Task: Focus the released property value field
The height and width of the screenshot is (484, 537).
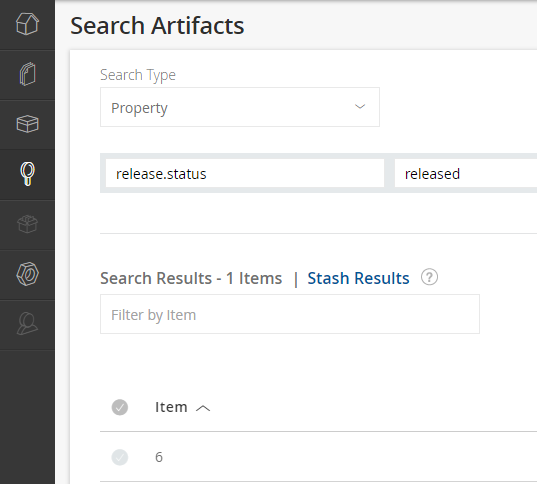Action: coord(466,173)
